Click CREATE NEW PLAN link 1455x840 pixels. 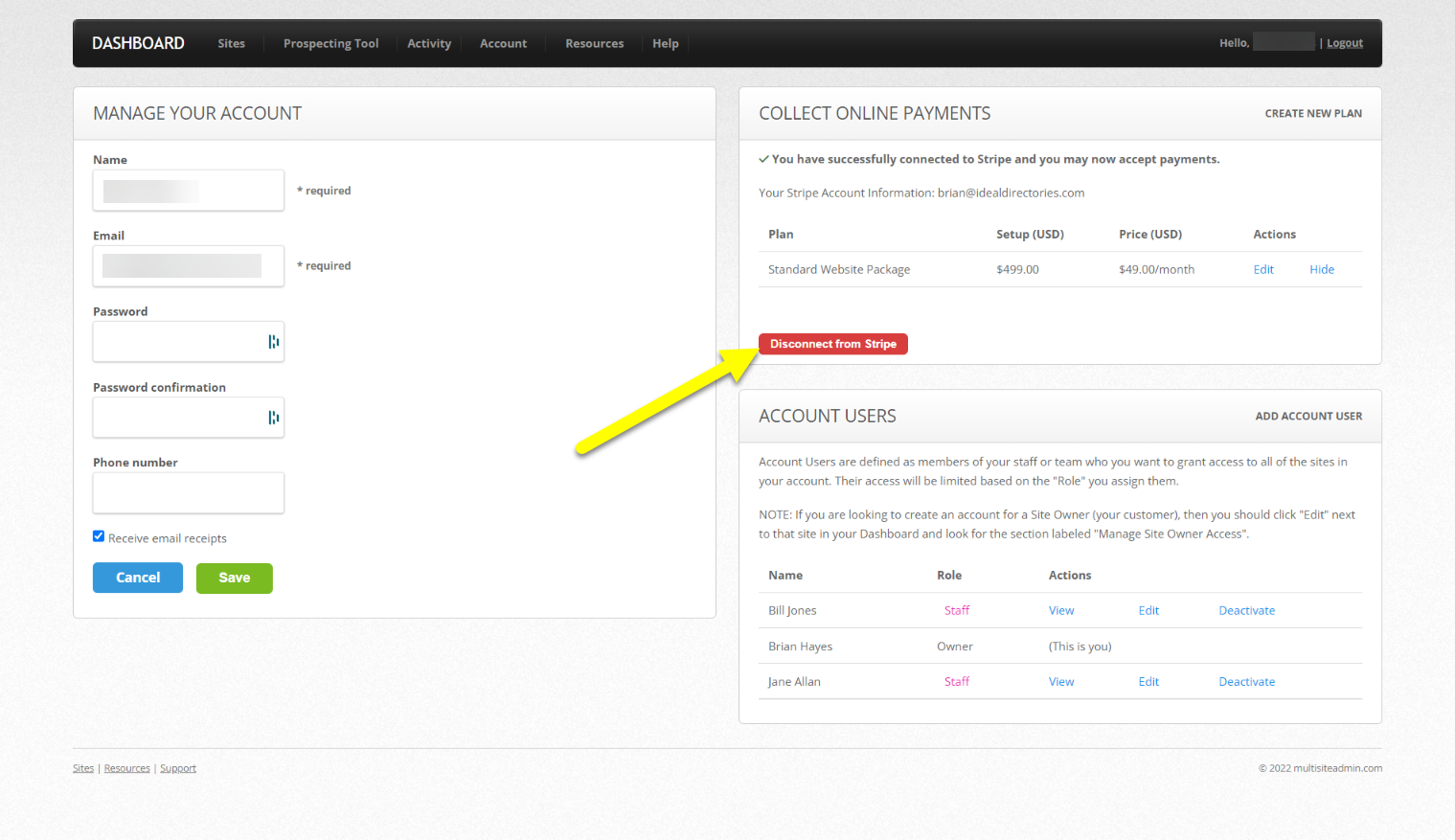[x=1313, y=113]
